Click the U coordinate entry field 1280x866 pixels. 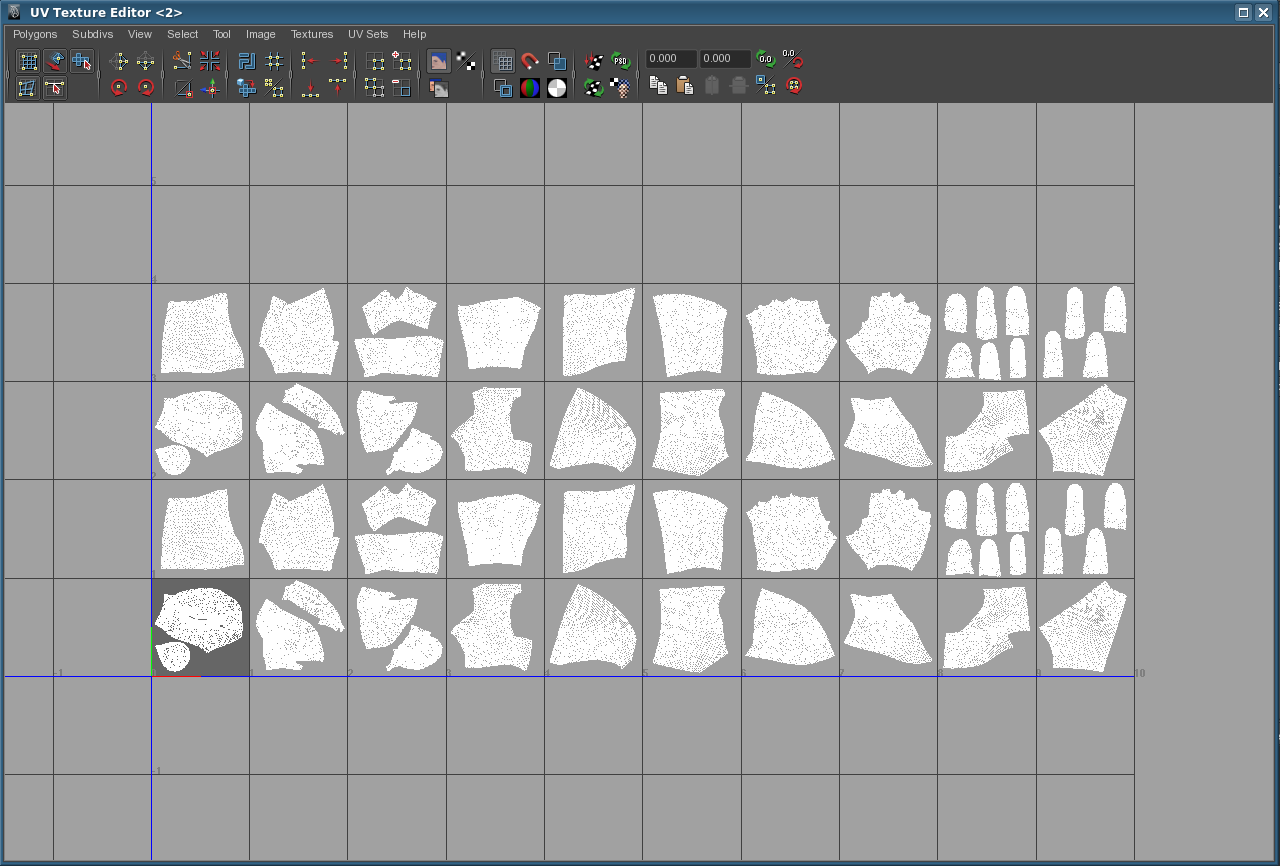click(671, 59)
